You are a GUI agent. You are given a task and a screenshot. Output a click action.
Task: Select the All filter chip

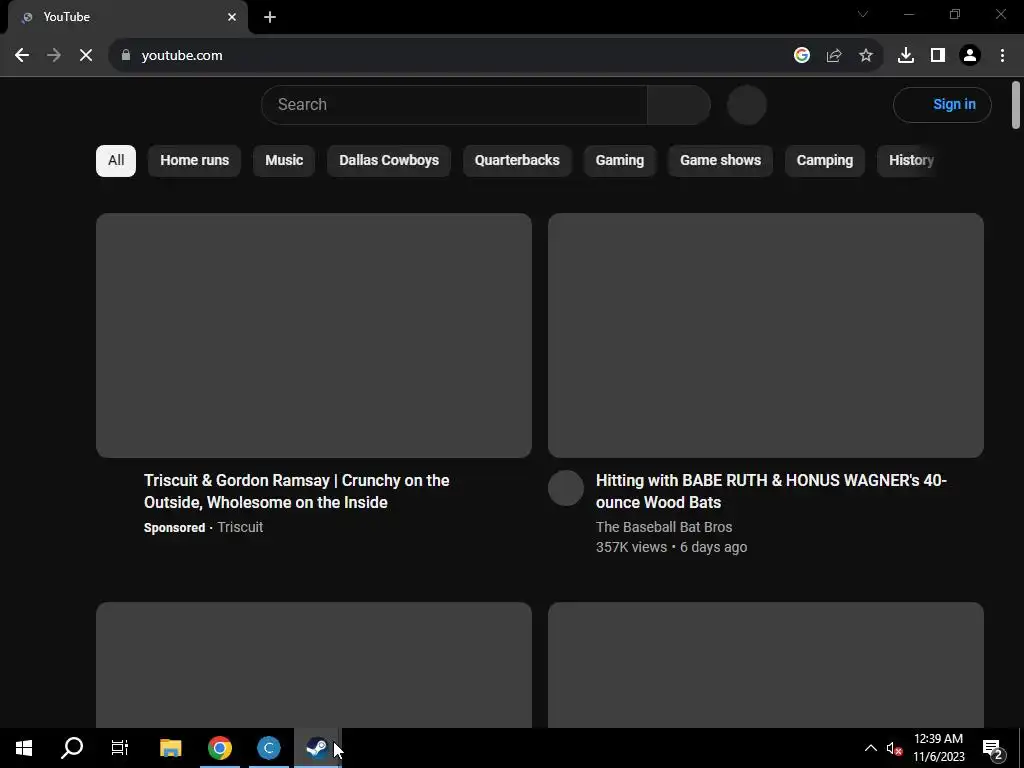click(x=116, y=161)
